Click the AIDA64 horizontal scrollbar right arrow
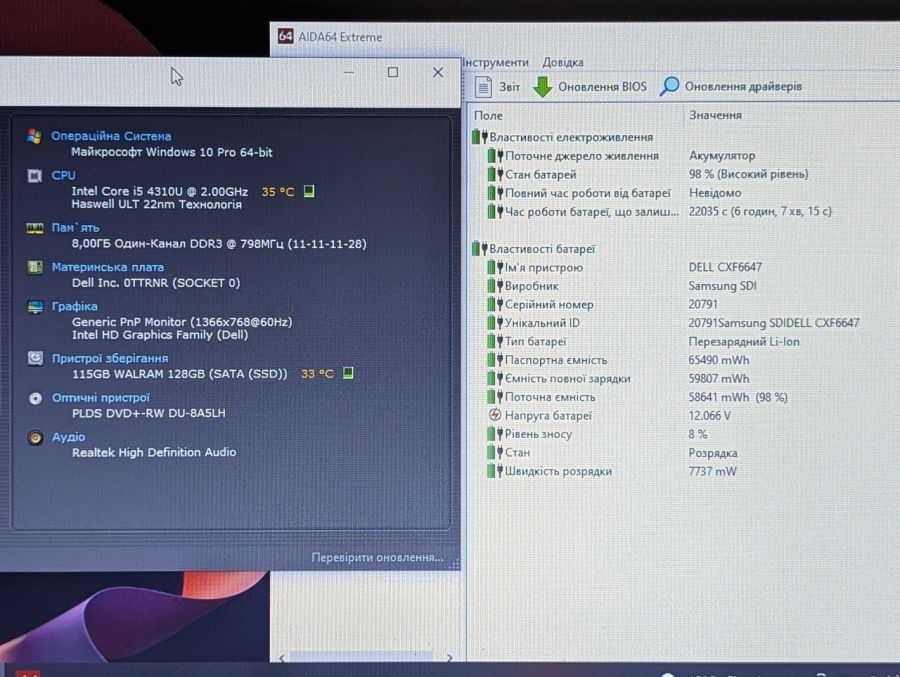Screen dimensions: 900x677 click(450, 657)
